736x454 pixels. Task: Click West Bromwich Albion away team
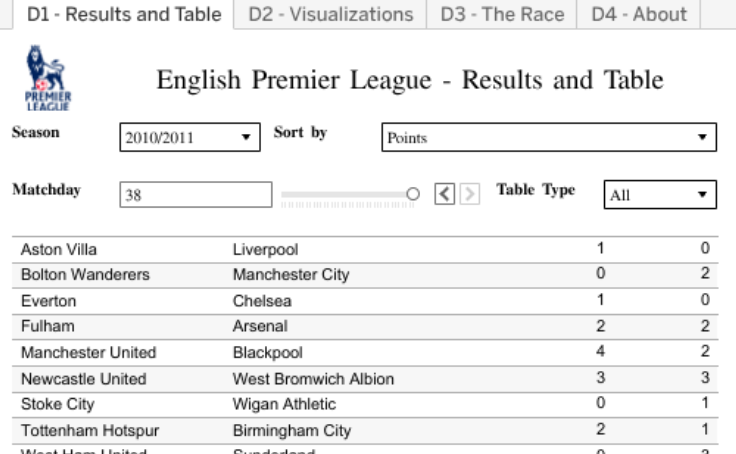(x=313, y=379)
